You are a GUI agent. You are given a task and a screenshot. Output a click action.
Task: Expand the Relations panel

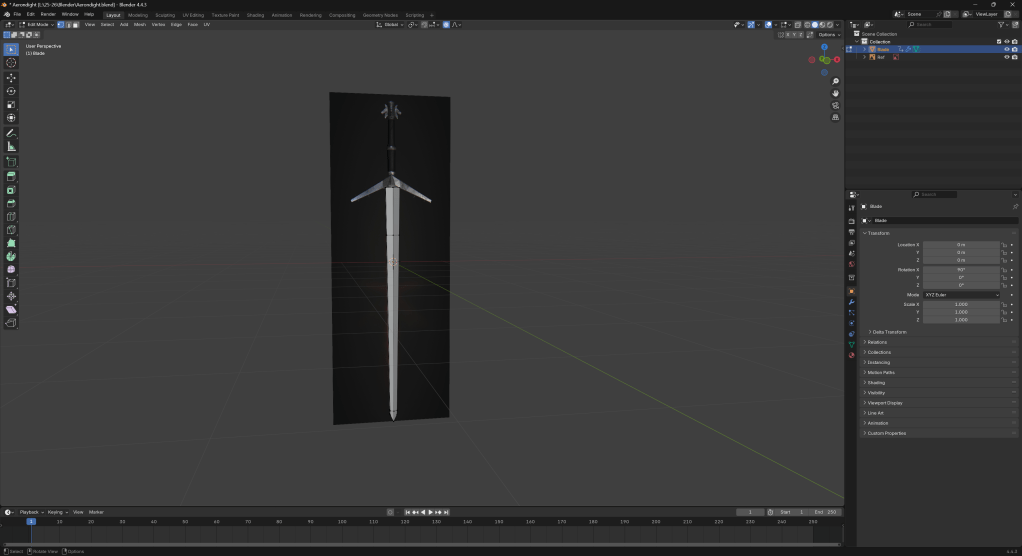click(877, 342)
